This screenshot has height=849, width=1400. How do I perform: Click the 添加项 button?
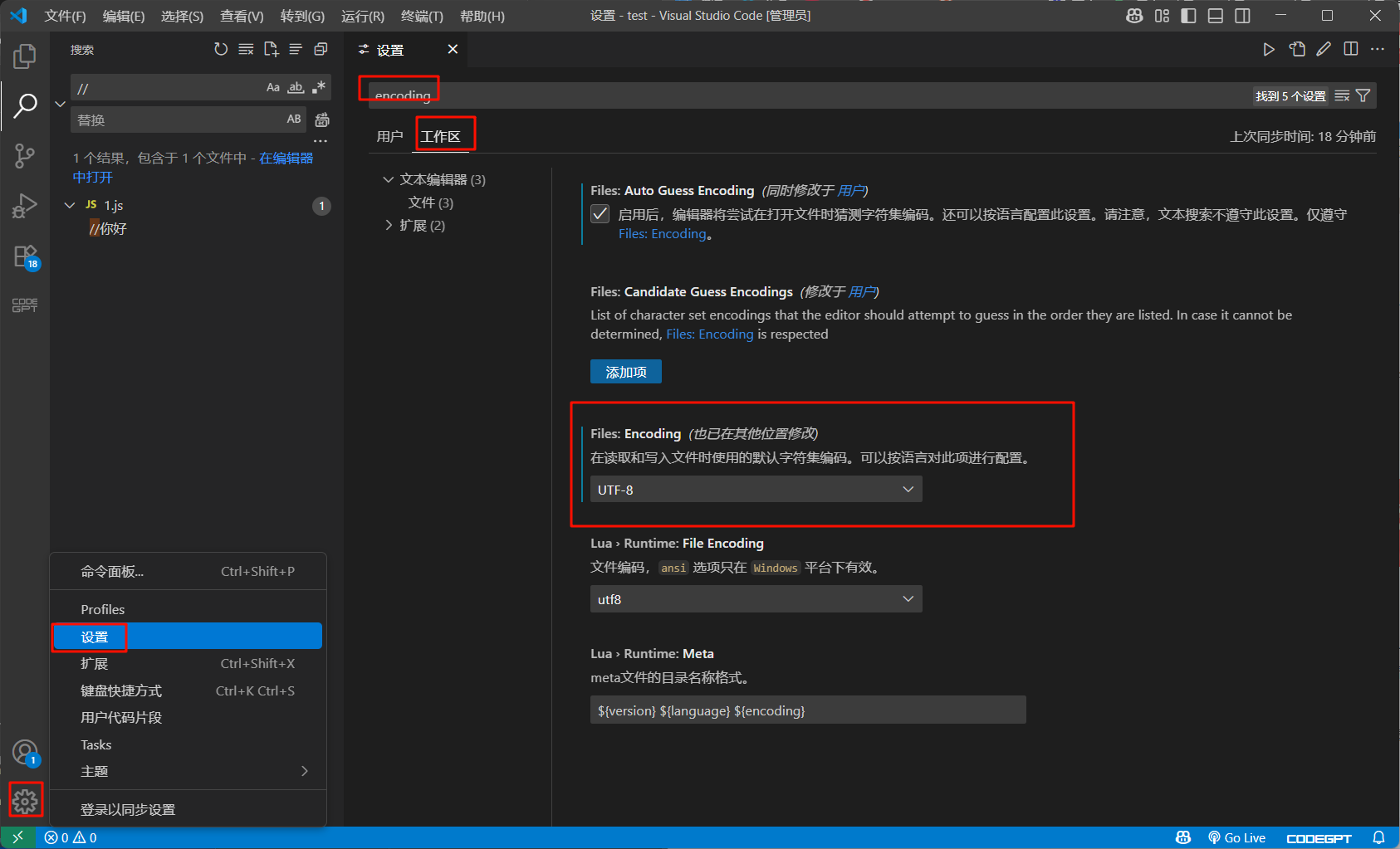point(626,372)
